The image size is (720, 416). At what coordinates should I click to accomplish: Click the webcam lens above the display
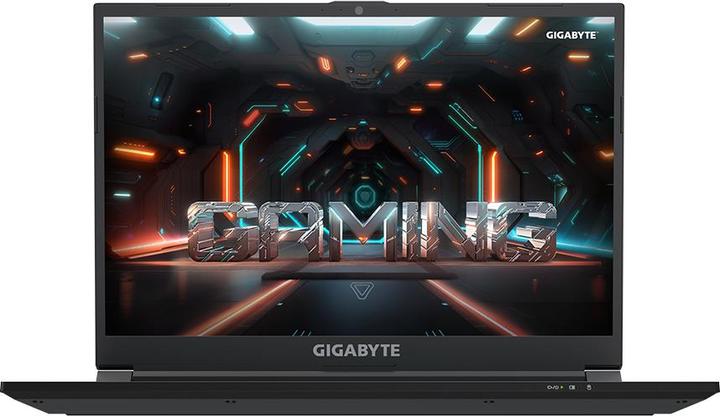[359, 11]
